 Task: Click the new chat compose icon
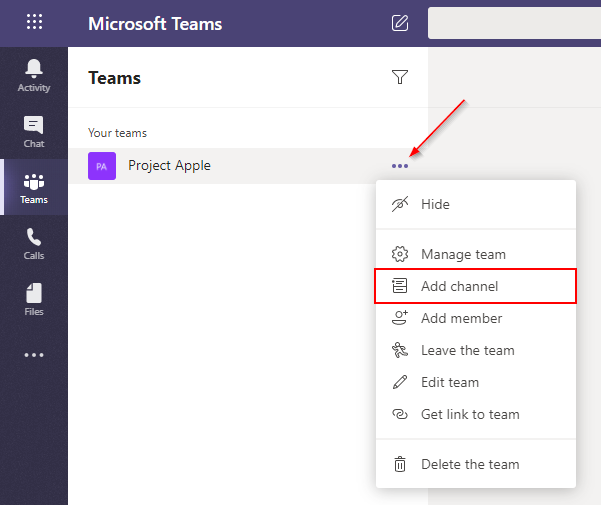400,23
